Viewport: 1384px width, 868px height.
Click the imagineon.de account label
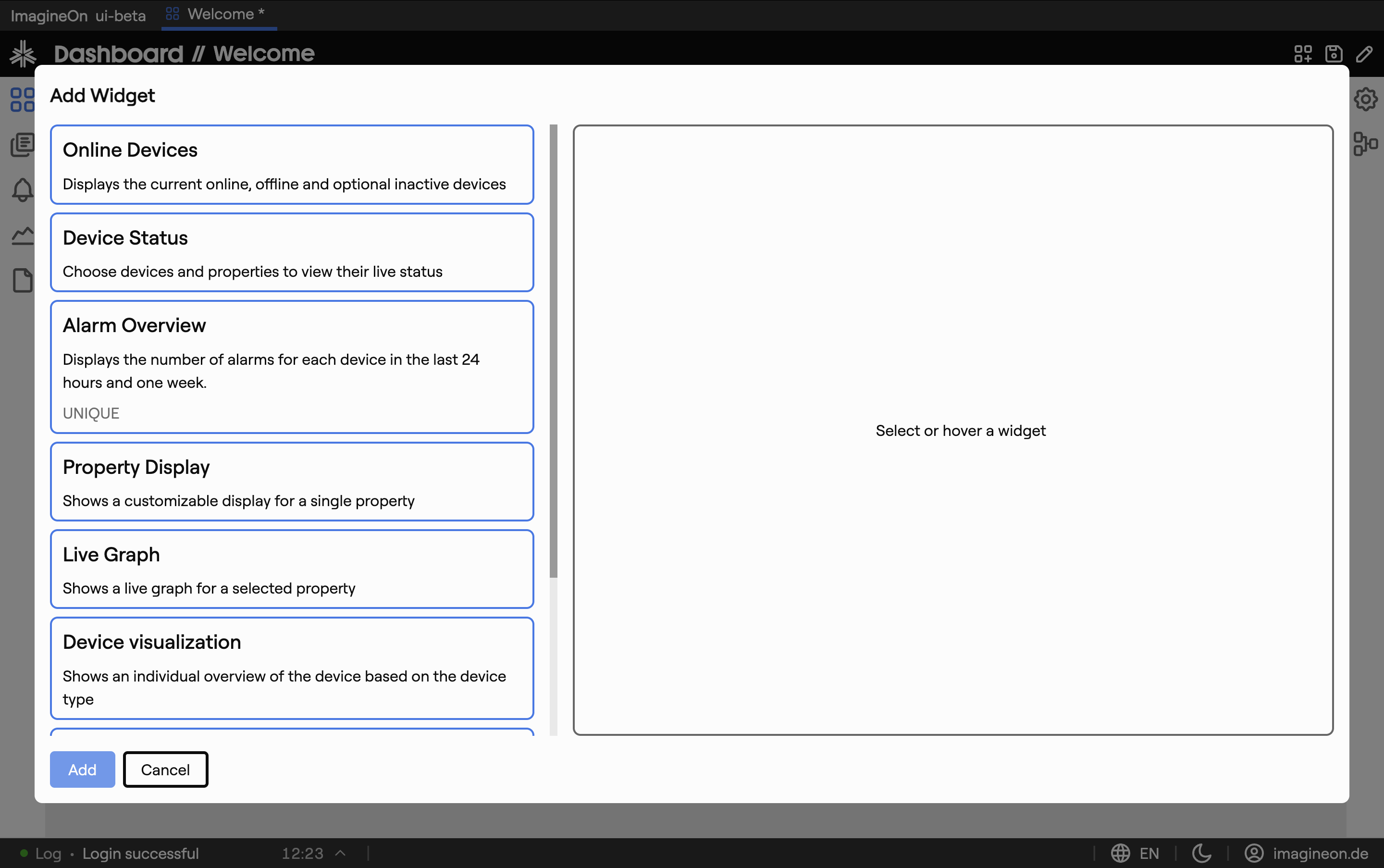click(1320, 854)
